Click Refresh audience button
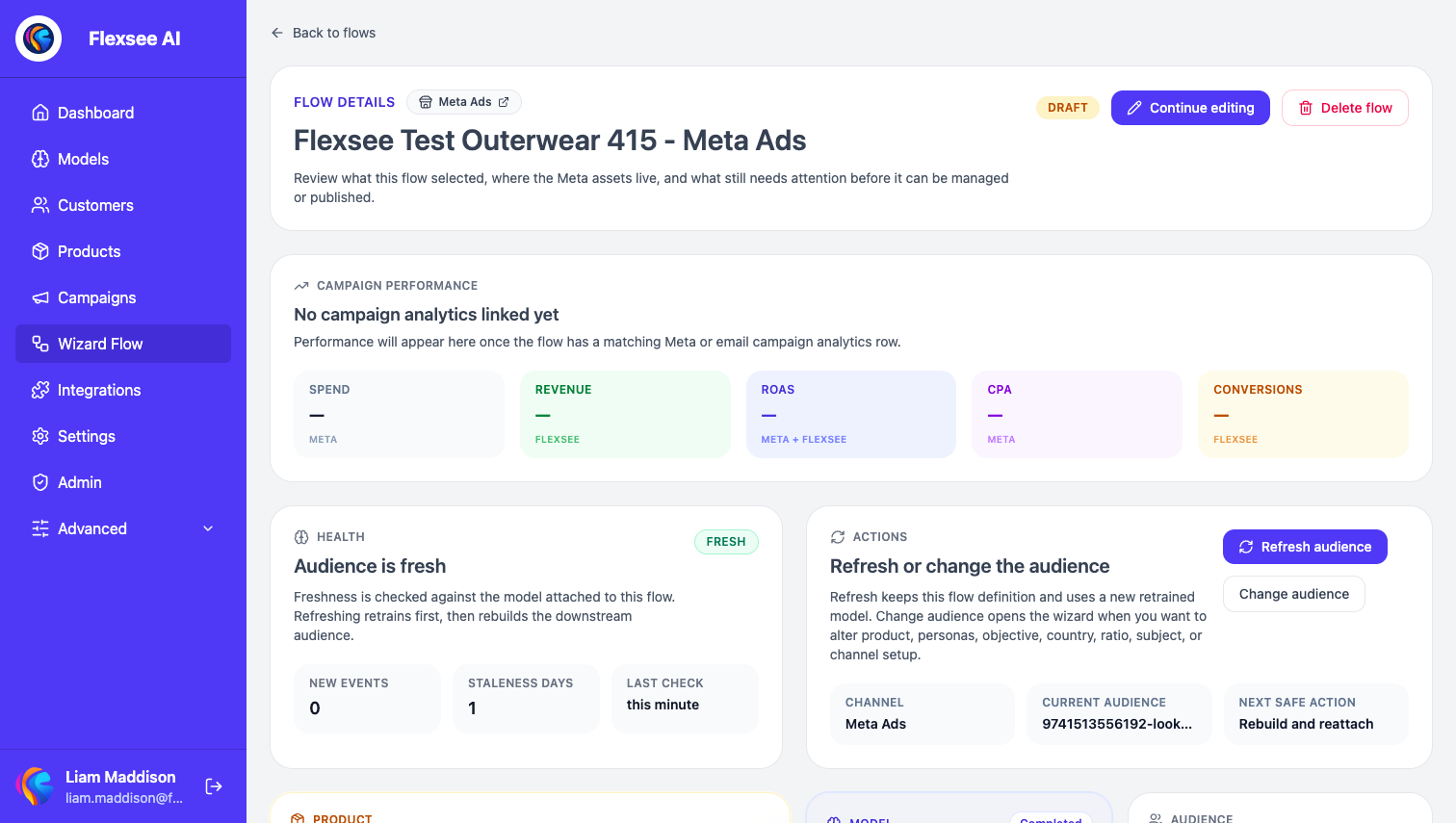This screenshot has width=1456, height=823. [x=1305, y=547]
